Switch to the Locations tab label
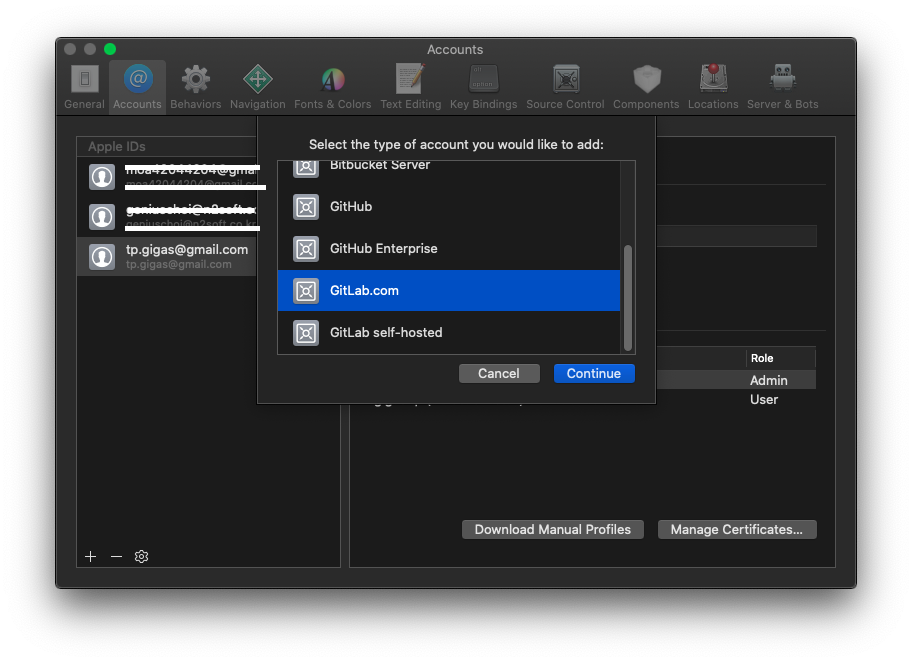 (713, 104)
